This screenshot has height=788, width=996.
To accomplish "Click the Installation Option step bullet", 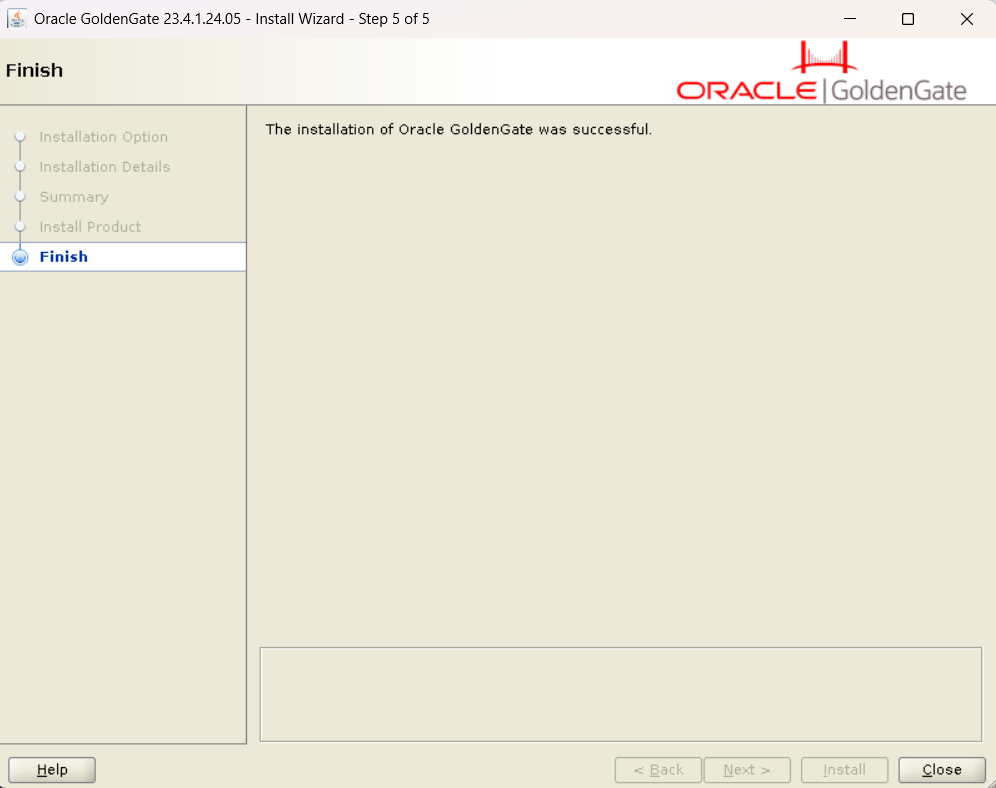I will click(20, 137).
